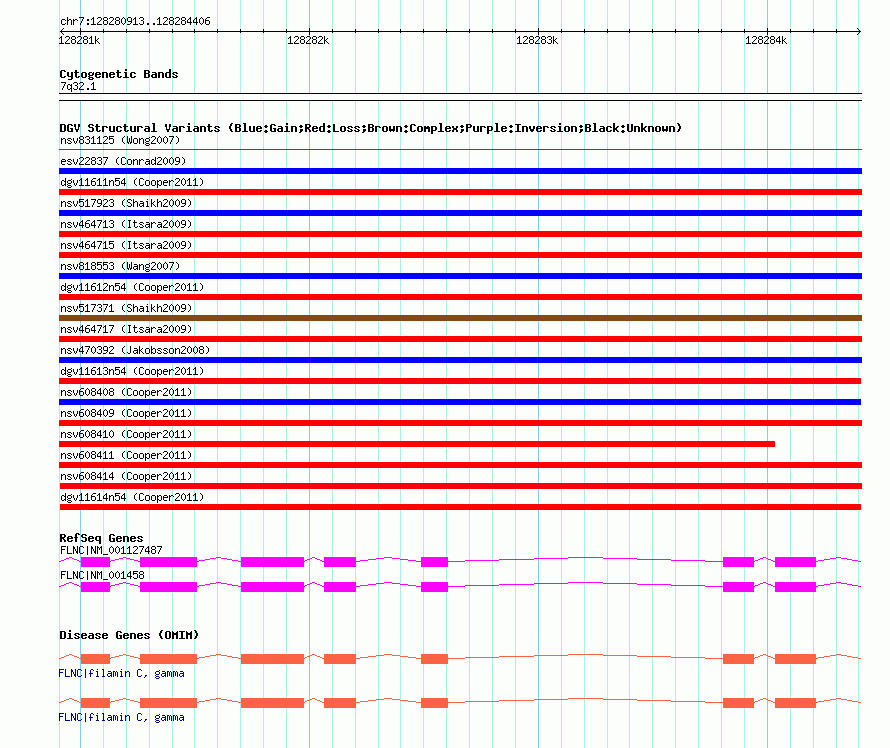Open the nsv464713 (Itsara2009) variant label
Image resolution: width=890 pixels, height=748 pixels.
click(126, 224)
